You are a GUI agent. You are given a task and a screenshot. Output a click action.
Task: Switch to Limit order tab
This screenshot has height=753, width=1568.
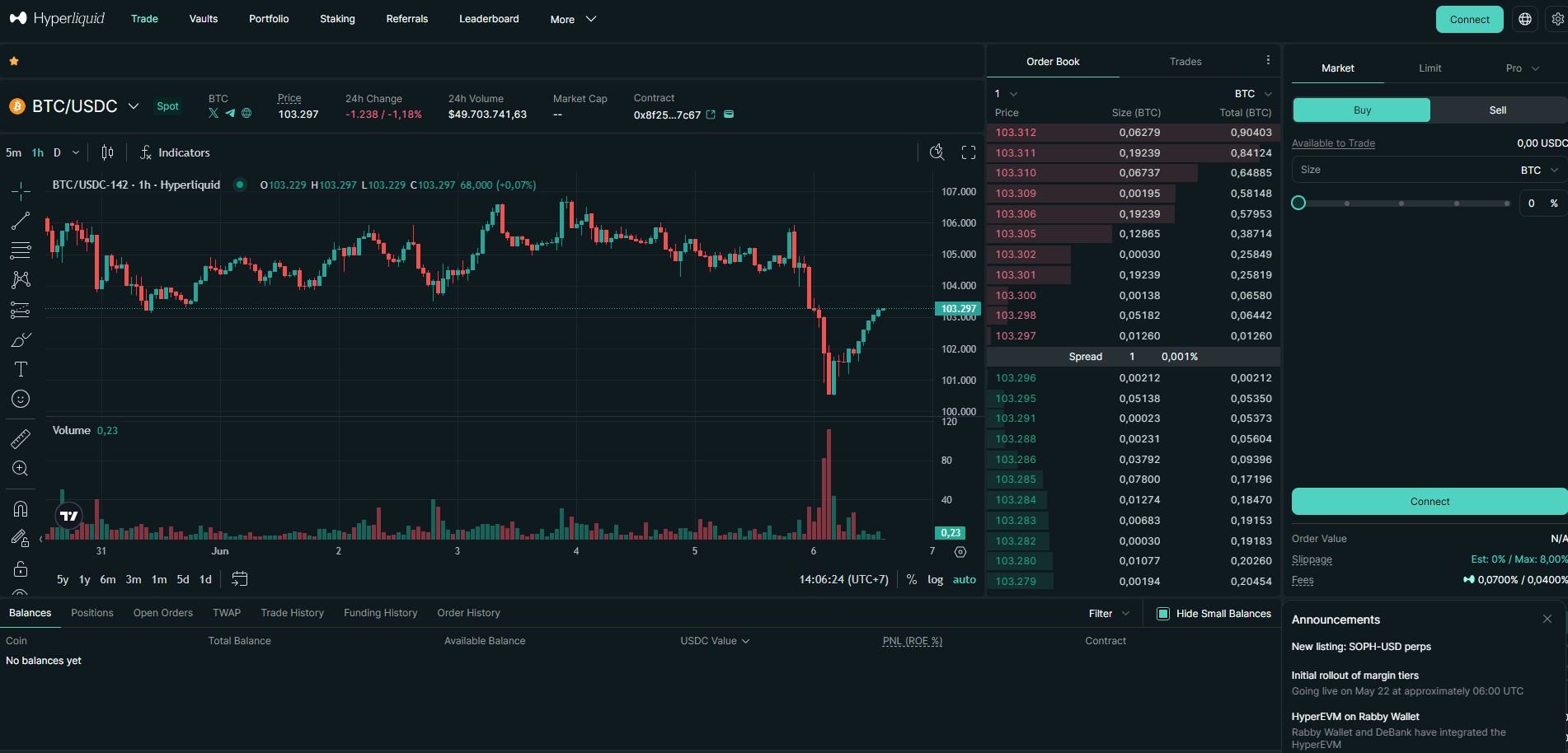point(1430,68)
